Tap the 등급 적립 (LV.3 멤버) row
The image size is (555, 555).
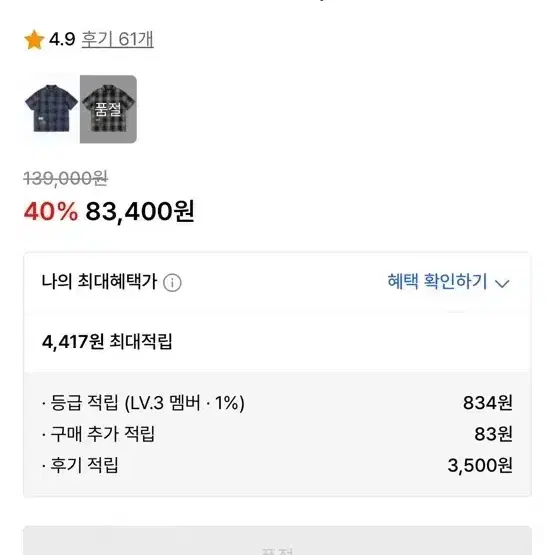(277, 403)
